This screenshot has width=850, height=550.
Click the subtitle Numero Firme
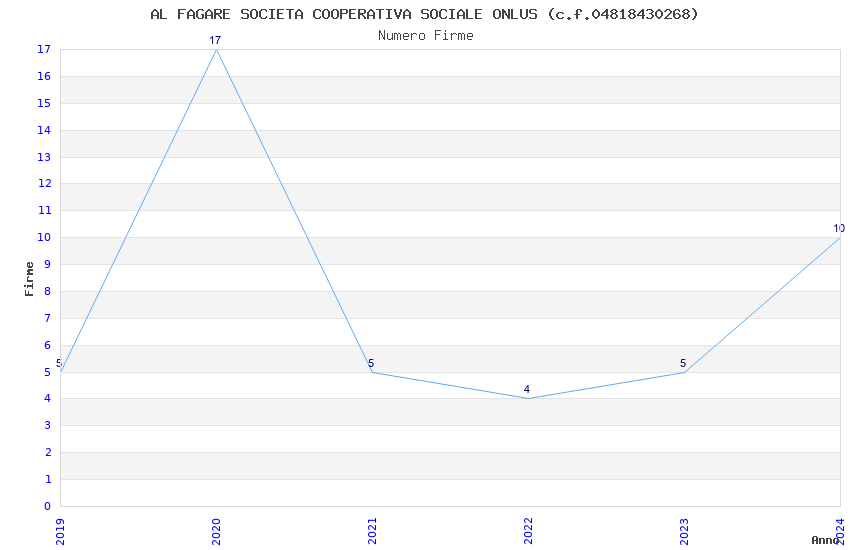pyautogui.click(x=426, y=36)
